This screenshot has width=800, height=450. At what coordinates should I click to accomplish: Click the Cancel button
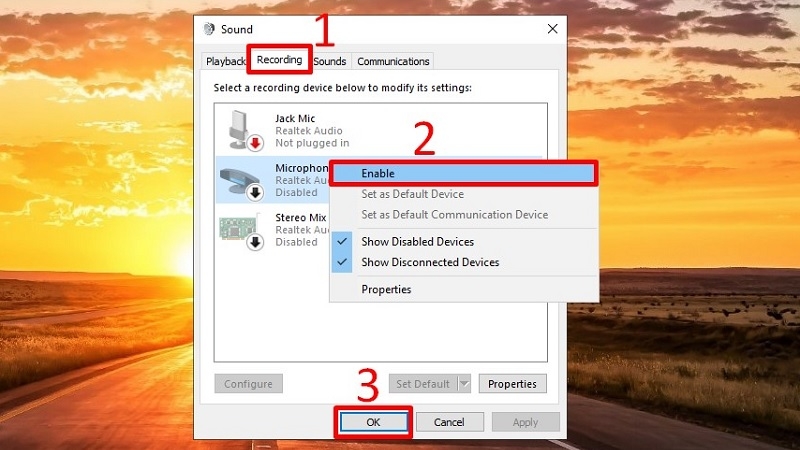[449, 422]
